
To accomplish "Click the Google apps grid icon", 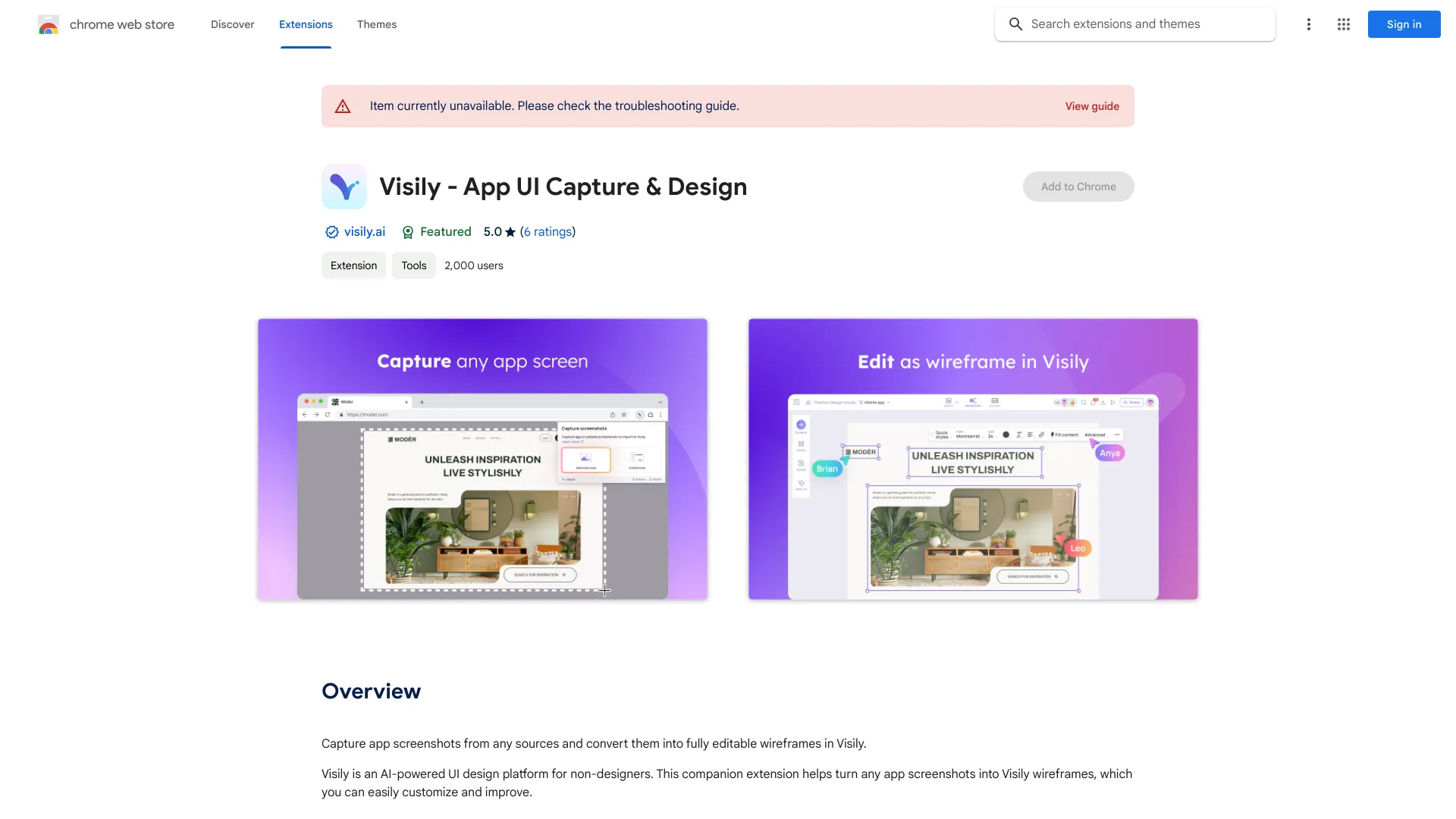I will pyautogui.click(x=1344, y=24).
